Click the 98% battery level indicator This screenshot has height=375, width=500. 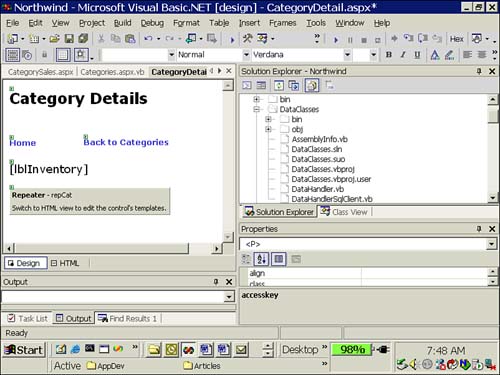(351, 349)
